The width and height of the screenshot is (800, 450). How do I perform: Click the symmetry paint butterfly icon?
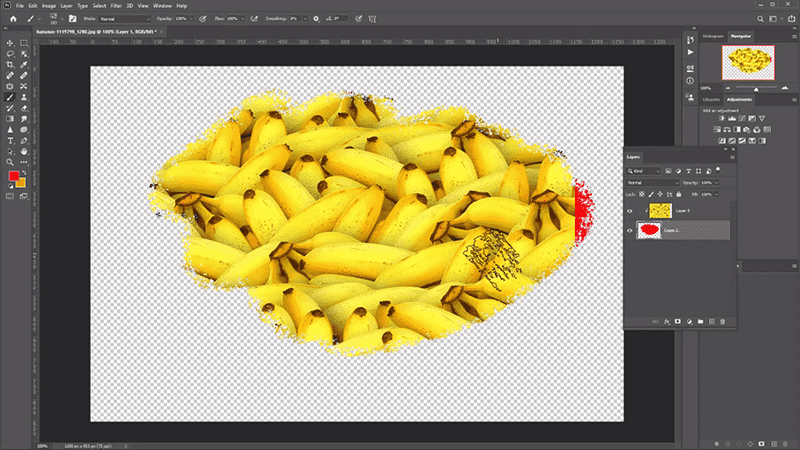[x=372, y=19]
